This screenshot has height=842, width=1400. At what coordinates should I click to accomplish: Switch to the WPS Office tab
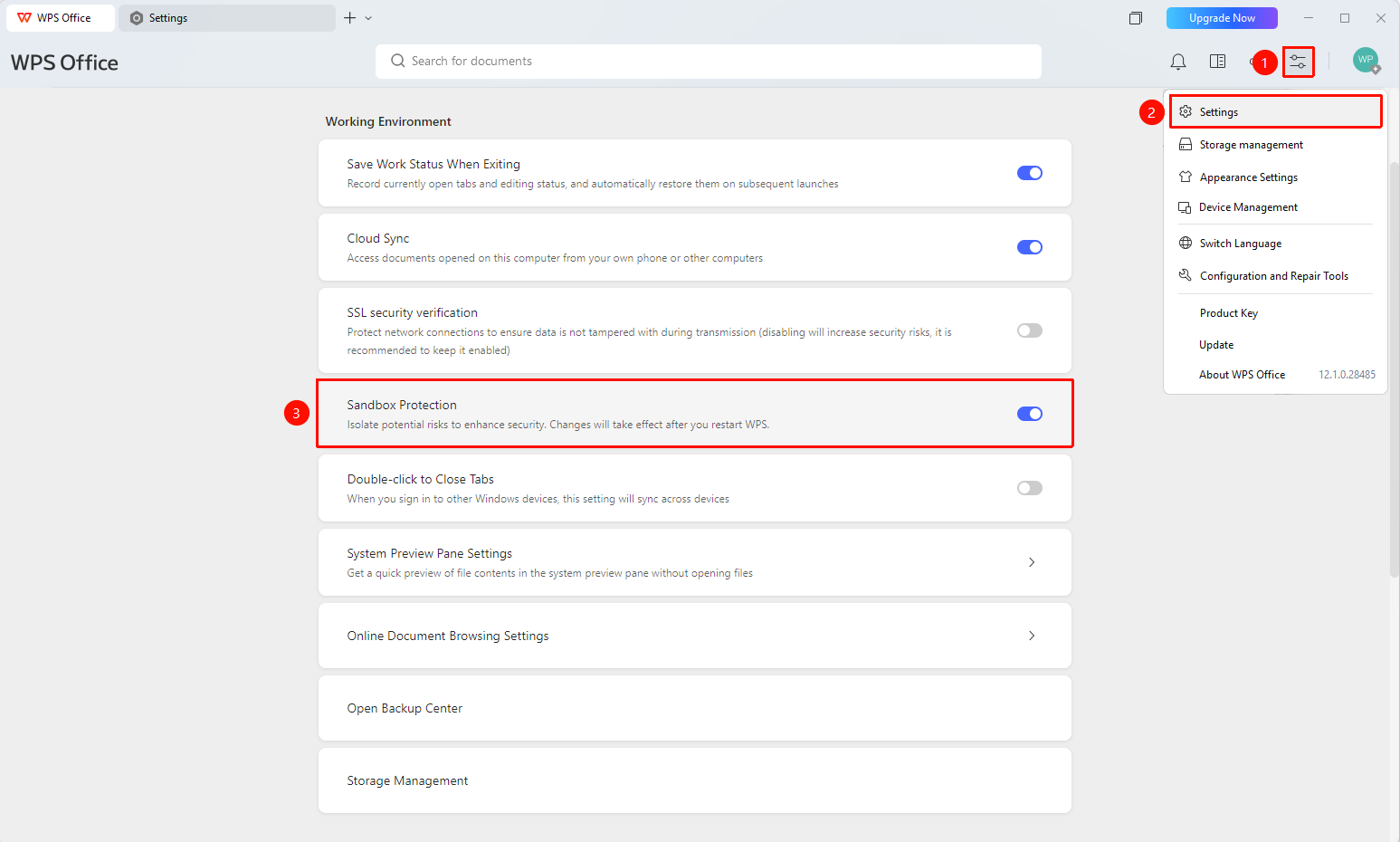[61, 18]
